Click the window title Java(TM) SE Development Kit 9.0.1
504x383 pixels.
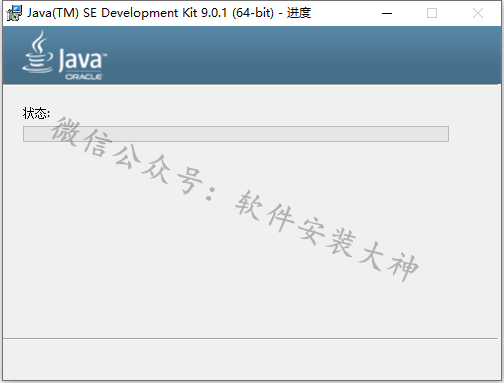point(169,13)
